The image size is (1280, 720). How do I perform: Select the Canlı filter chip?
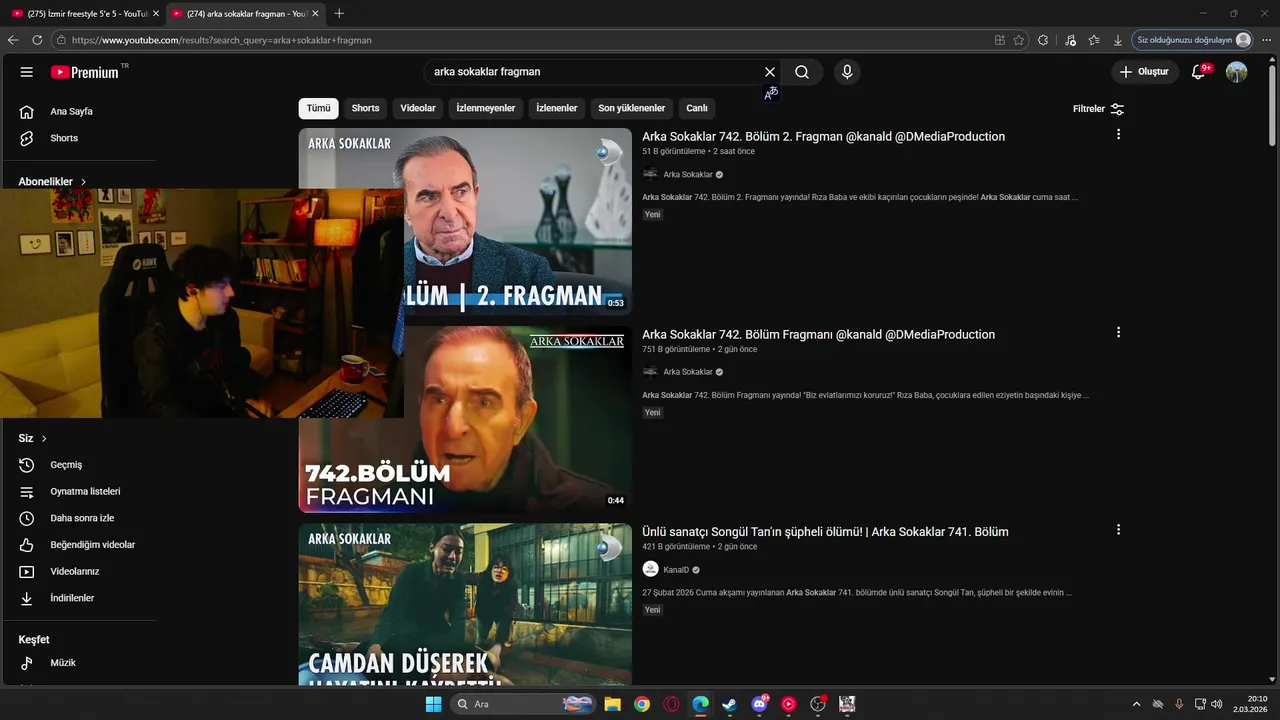(x=697, y=108)
